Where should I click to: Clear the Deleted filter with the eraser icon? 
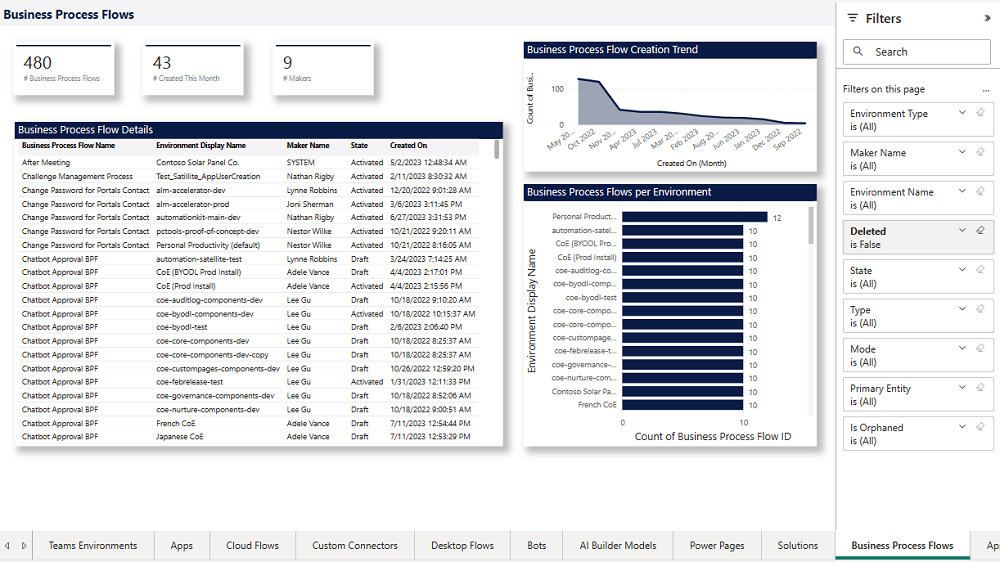[x=980, y=230]
